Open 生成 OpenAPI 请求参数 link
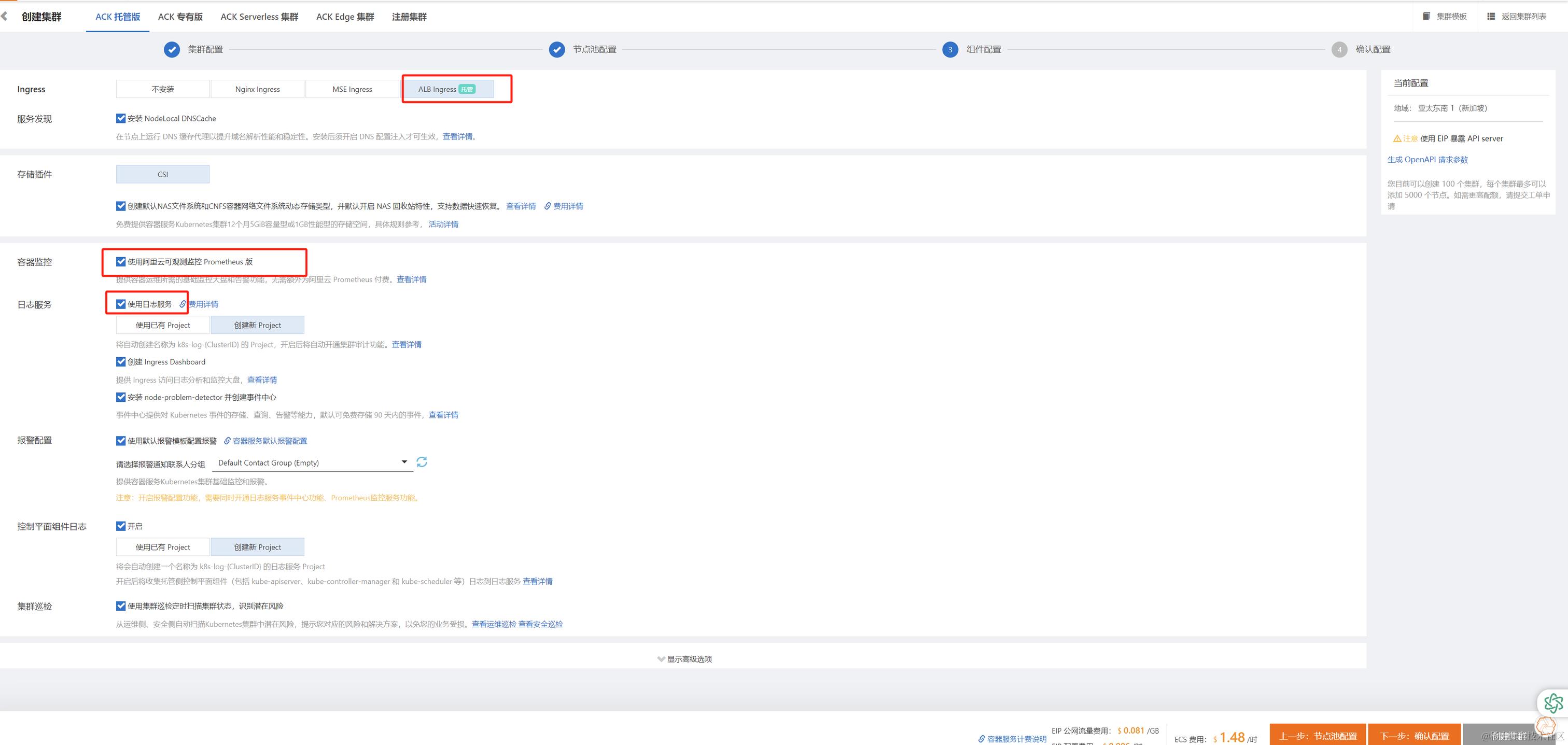Viewport: 1568px width, 745px height. (1427, 160)
